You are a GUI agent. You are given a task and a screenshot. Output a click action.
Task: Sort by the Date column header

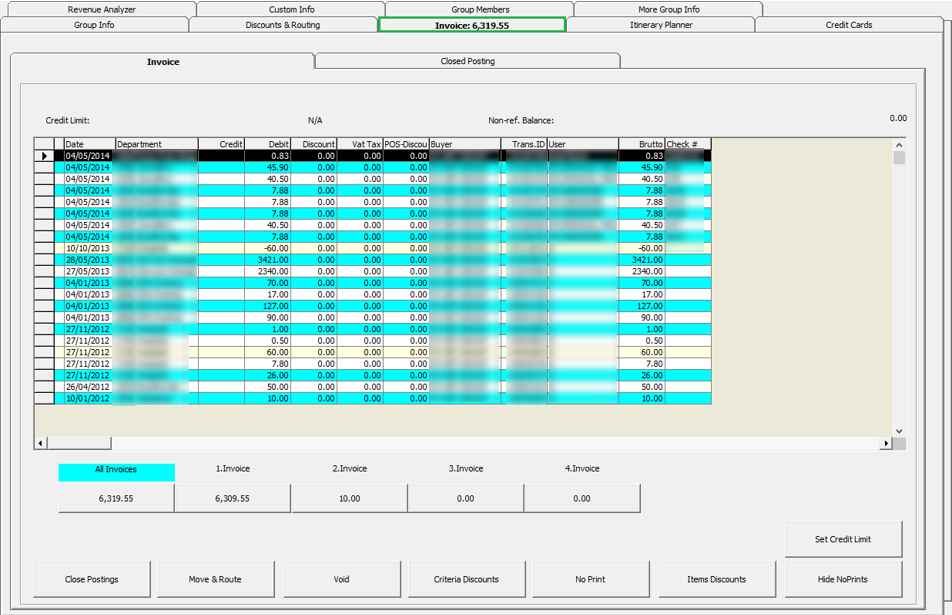tap(89, 144)
